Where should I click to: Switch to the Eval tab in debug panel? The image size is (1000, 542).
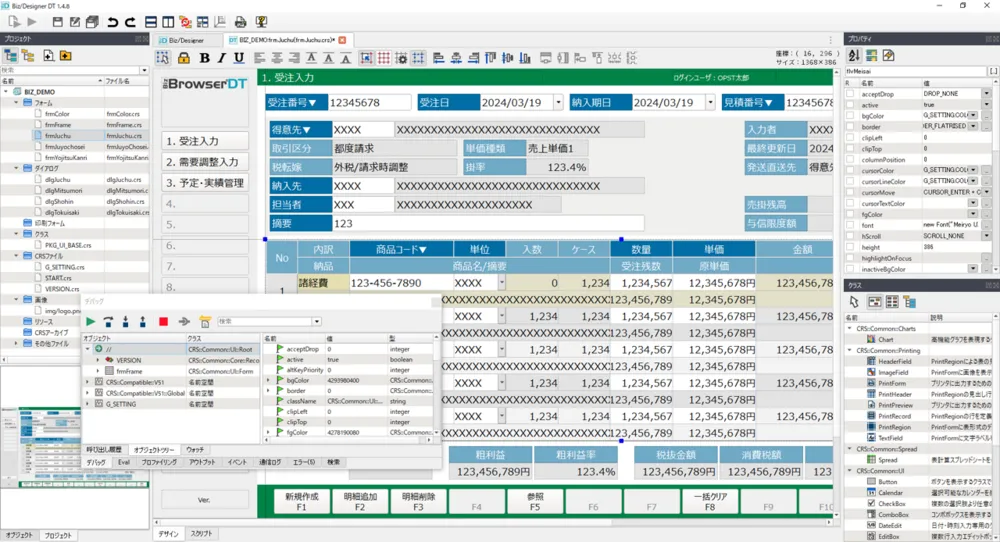click(124, 463)
